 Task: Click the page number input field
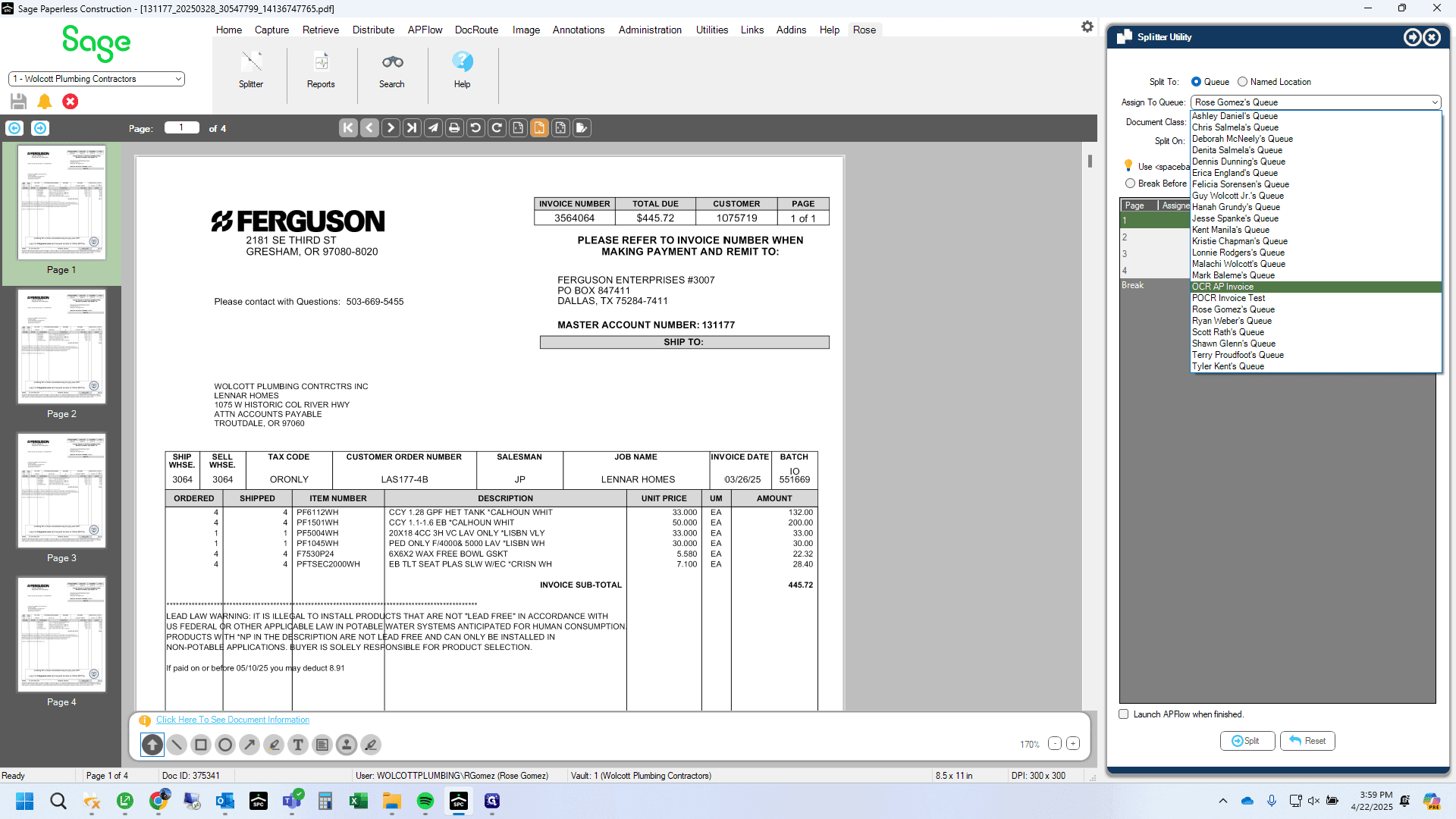click(x=182, y=127)
